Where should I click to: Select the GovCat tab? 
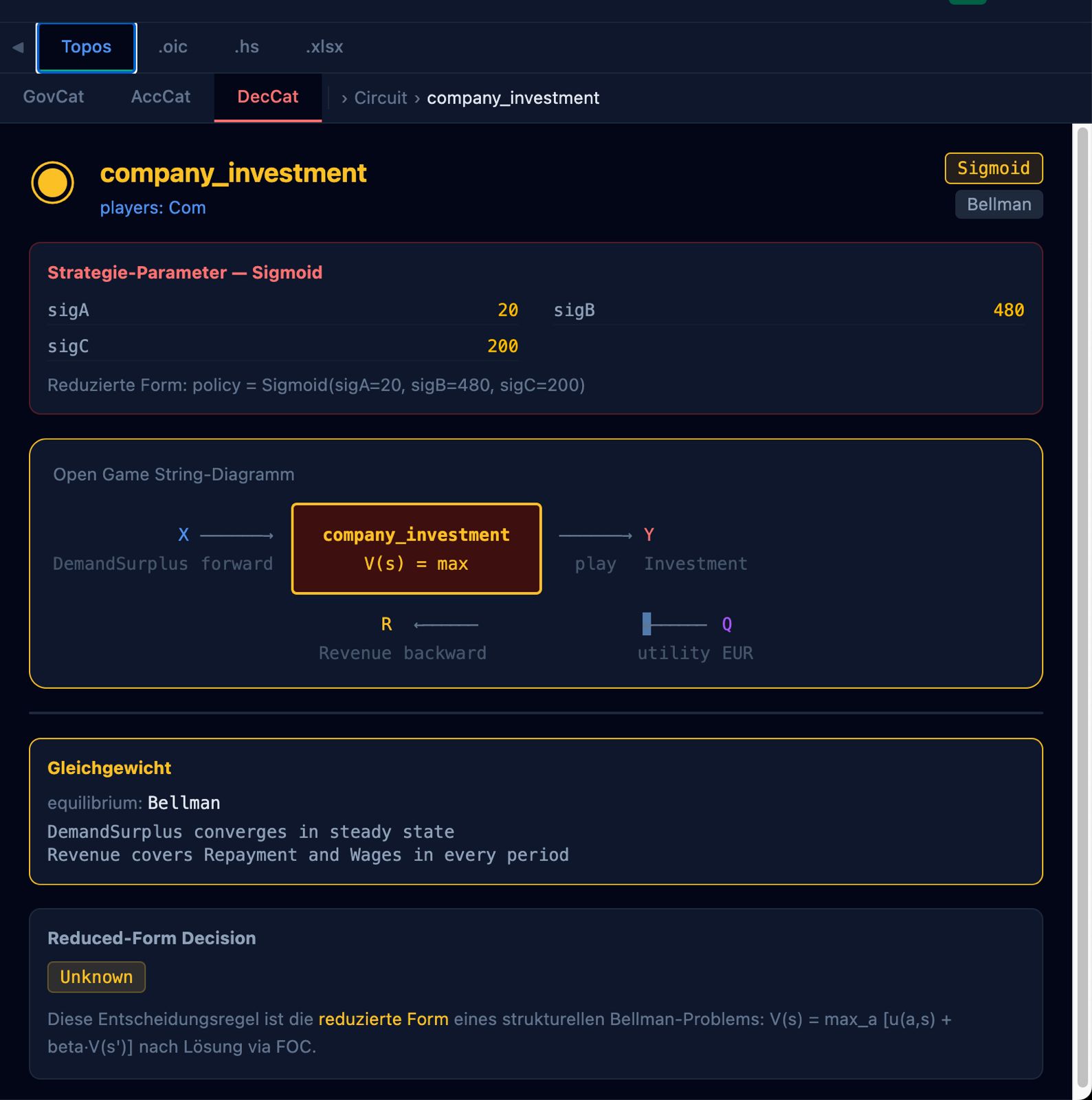[x=54, y=97]
